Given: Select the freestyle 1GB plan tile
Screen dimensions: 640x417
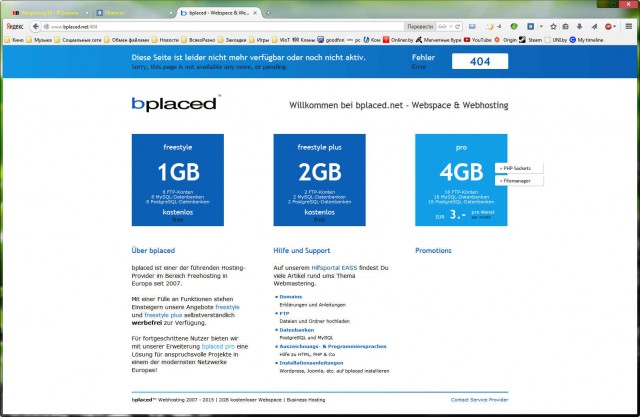Looking at the screenshot, I should [x=178, y=180].
